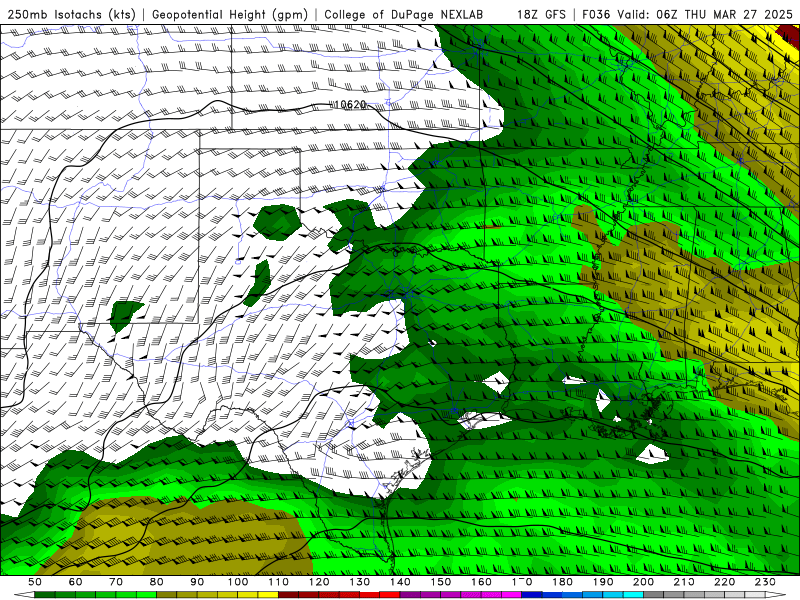The width and height of the screenshot is (800, 600).
Task: Click the 'Geopotential Height (gpm)' header label
Action: (230, 14)
